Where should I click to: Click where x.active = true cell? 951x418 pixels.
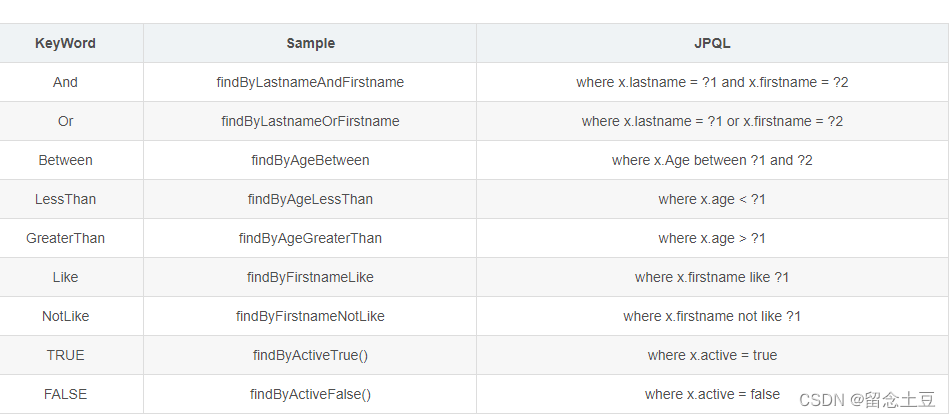point(712,355)
